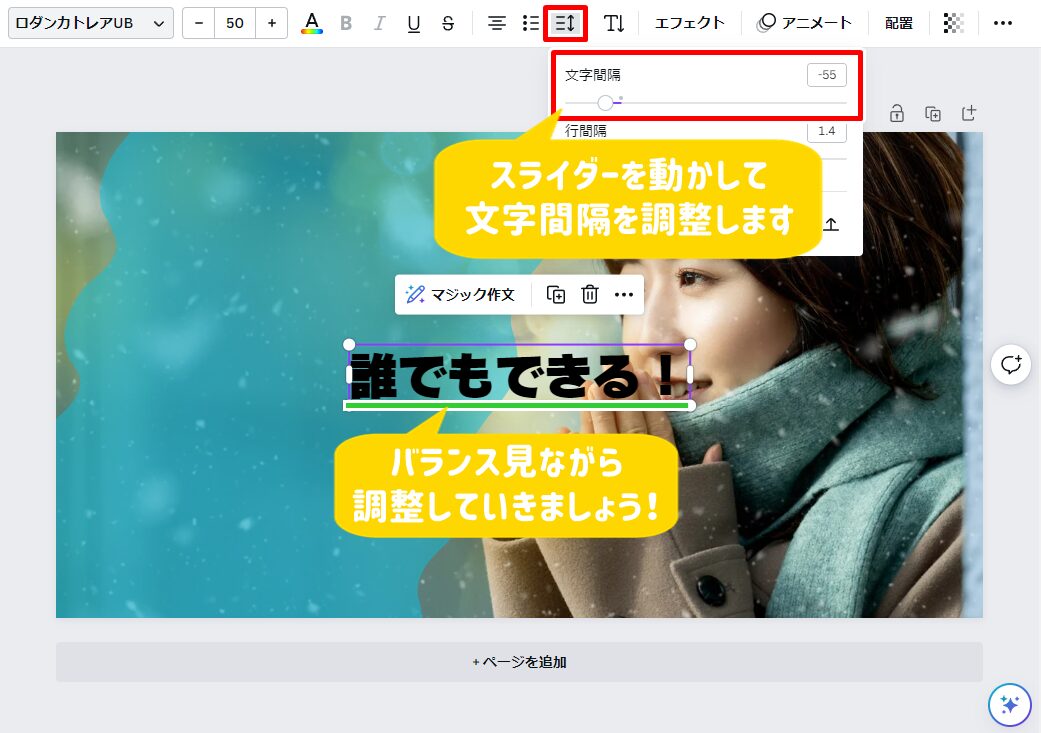Toggle underline formatting

[x=414, y=23]
